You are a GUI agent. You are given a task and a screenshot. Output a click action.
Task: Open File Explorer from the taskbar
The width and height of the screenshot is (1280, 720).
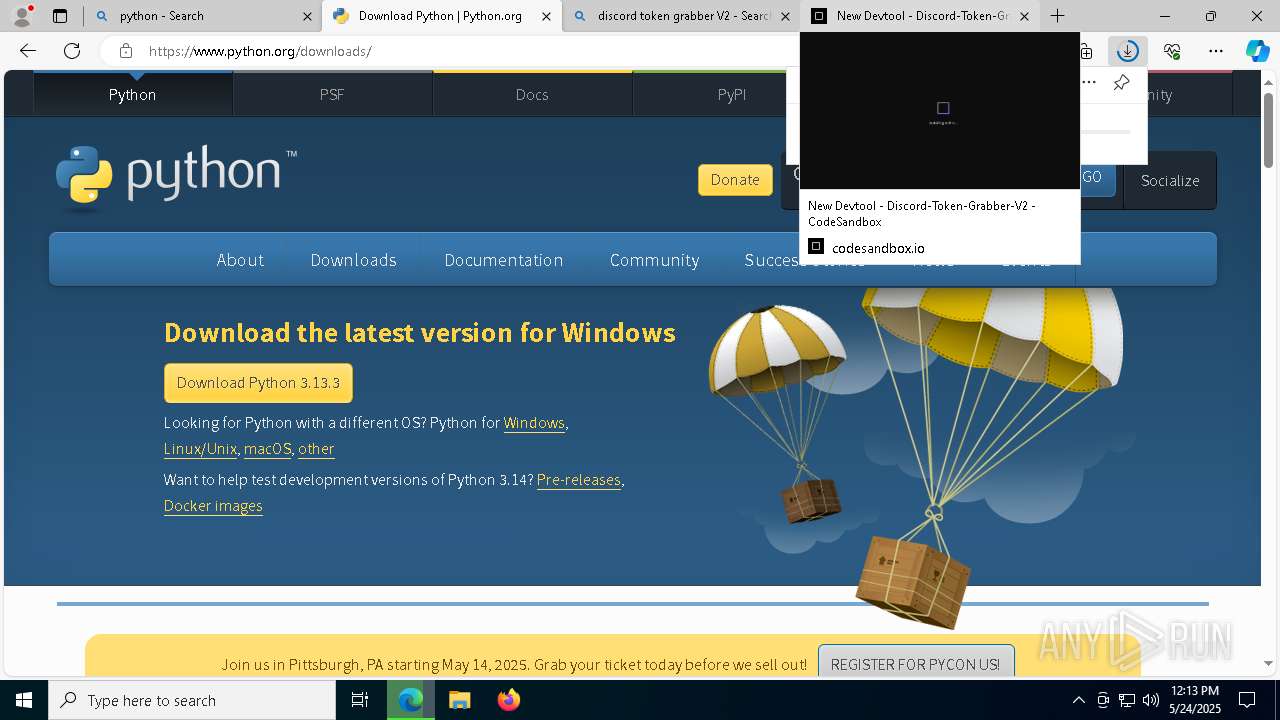pos(459,700)
